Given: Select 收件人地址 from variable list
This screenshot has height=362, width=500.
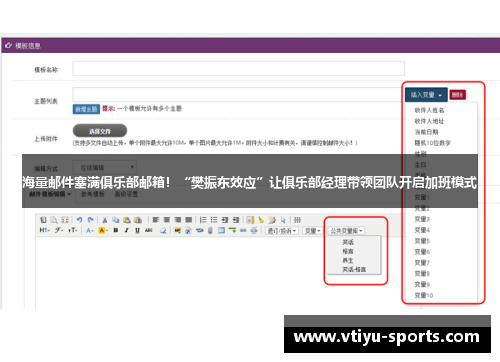Looking at the screenshot, I should coord(429,121).
